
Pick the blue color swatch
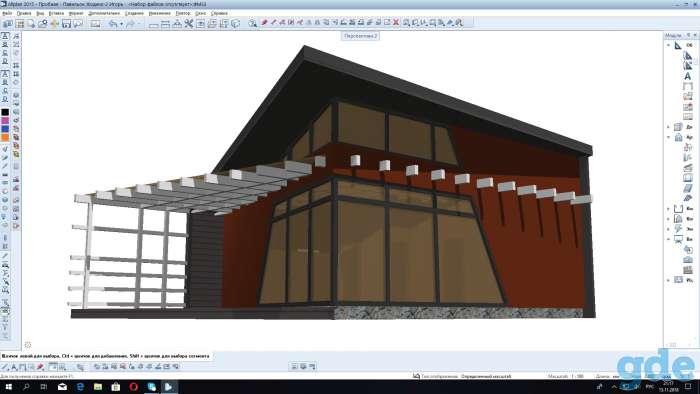point(5,129)
